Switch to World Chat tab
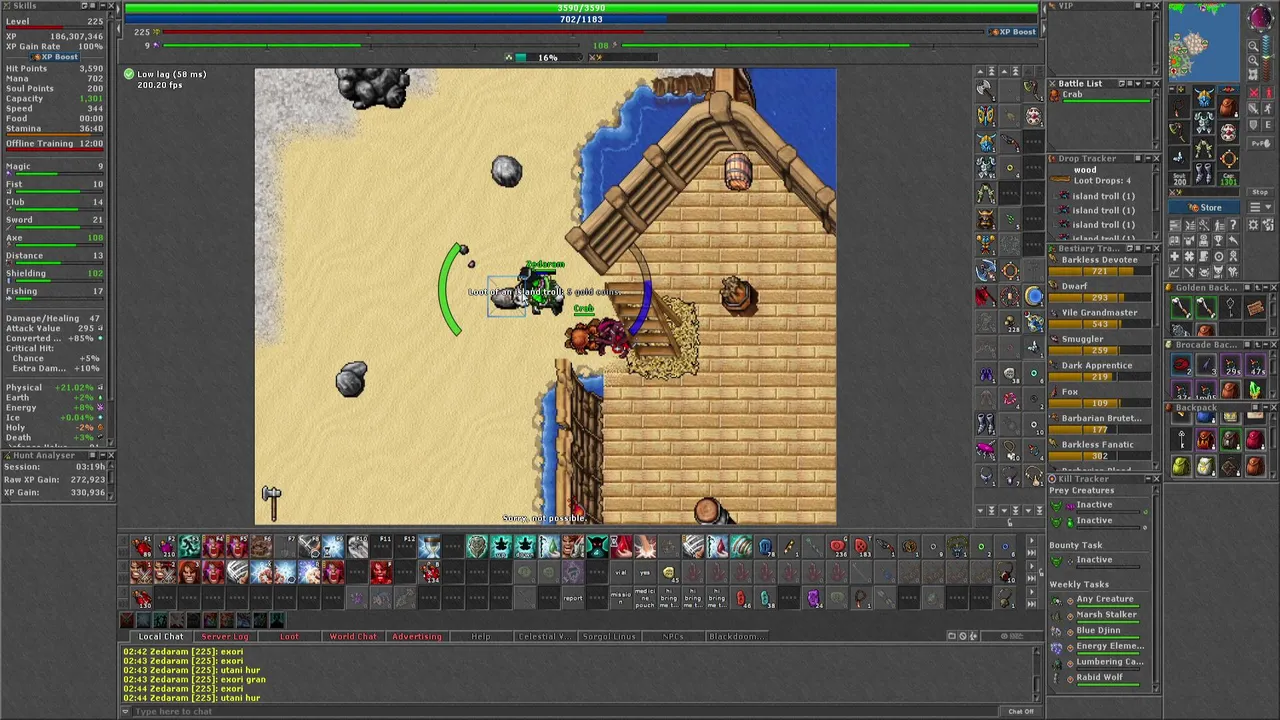 point(353,636)
